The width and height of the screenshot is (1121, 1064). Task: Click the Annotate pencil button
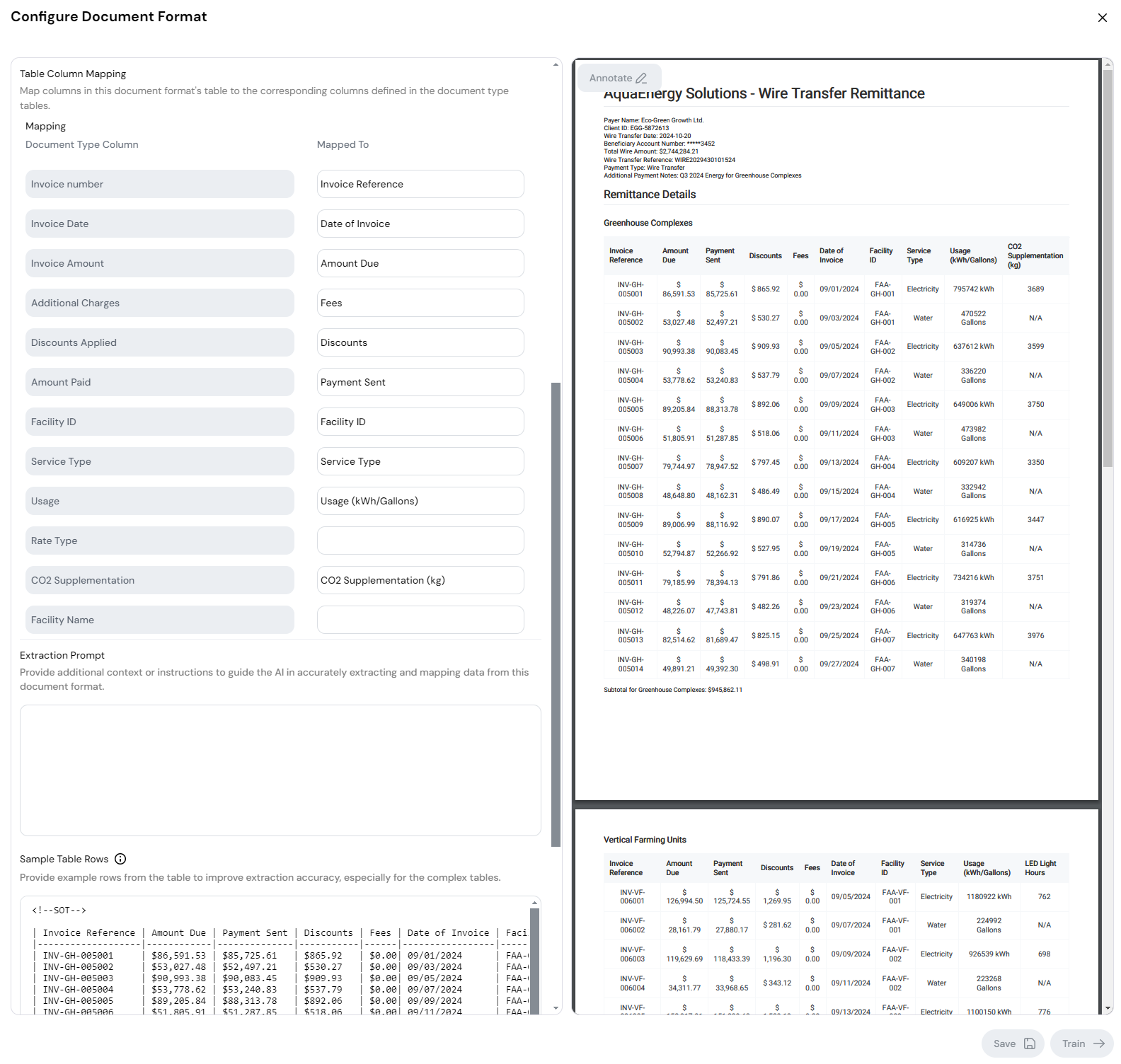click(619, 78)
